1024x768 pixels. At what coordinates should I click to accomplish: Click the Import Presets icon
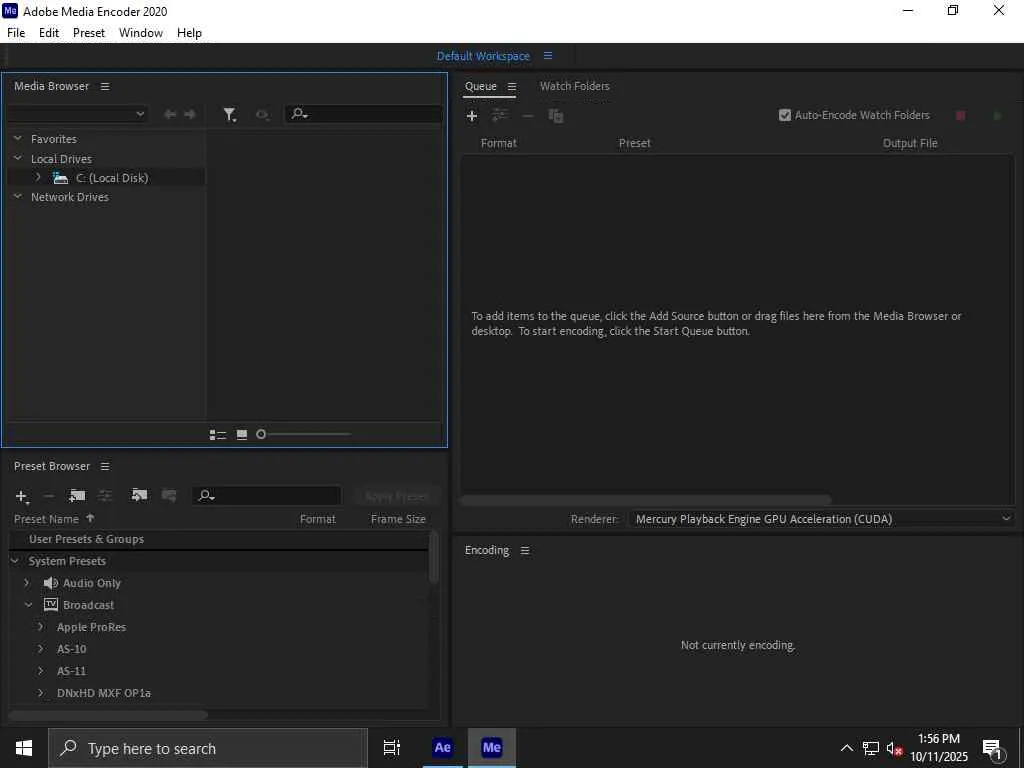point(139,496)
